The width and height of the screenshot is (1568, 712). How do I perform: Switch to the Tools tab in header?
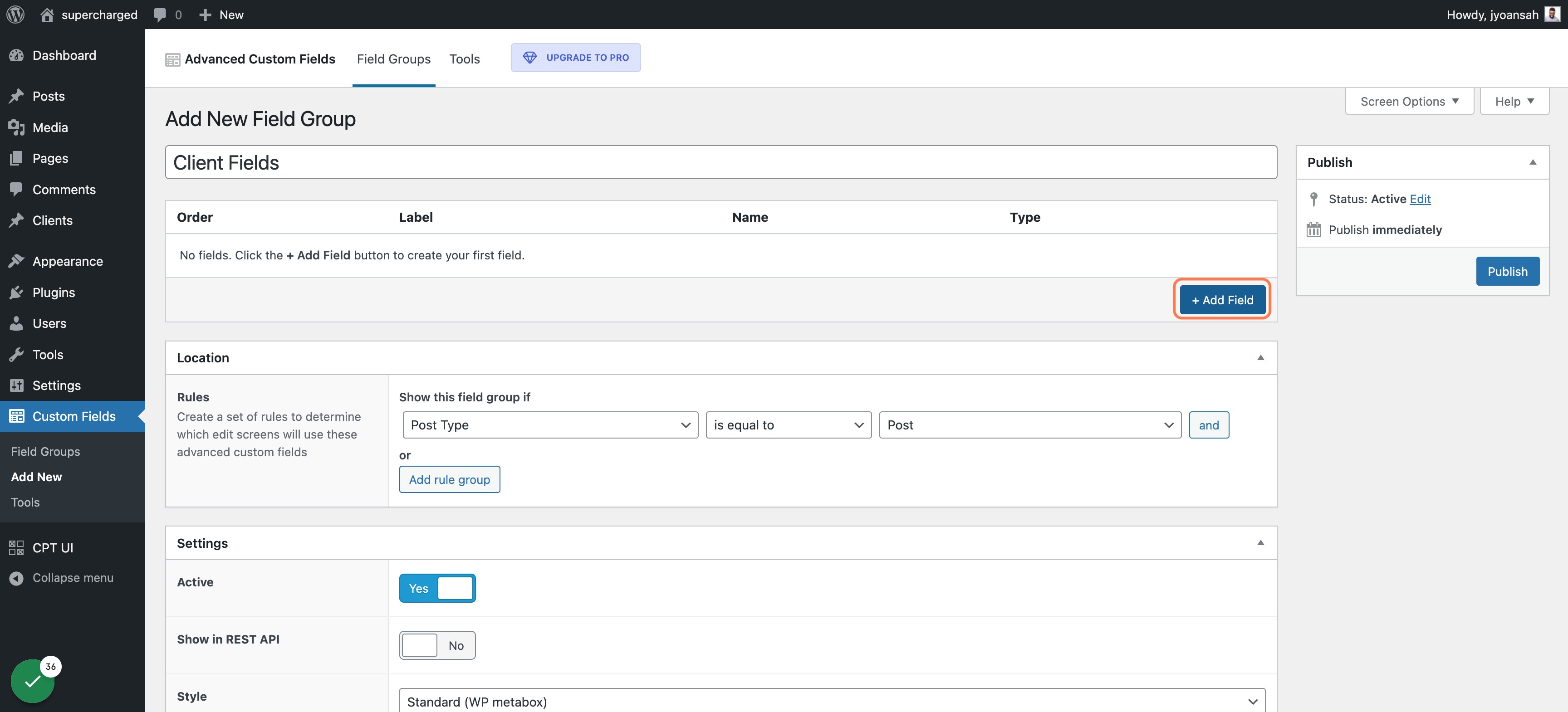[465, 59]
